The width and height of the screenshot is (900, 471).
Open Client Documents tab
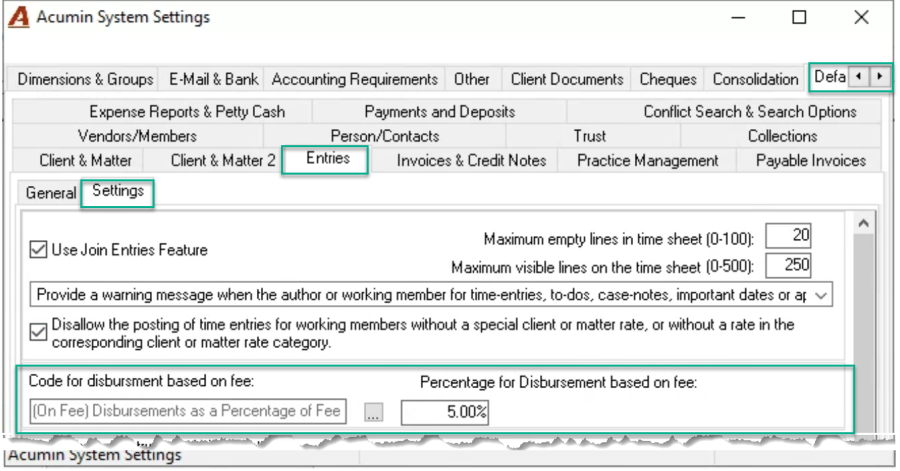pyautogui.click(x=567, y=79)
